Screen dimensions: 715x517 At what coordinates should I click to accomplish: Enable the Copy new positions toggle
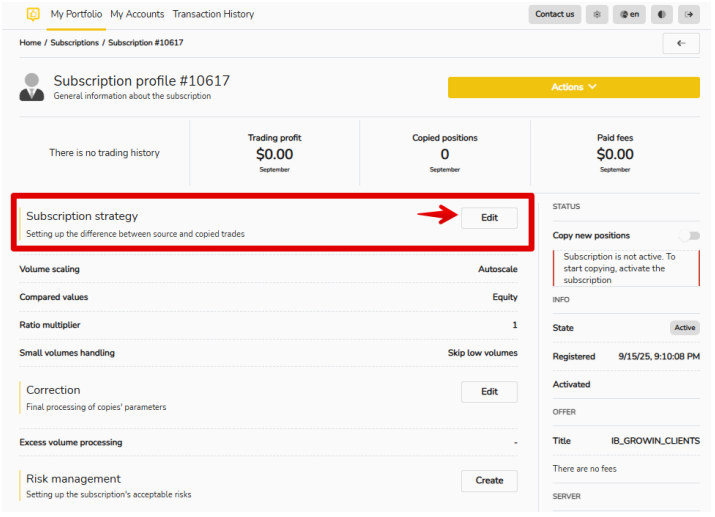pos(688,236)
